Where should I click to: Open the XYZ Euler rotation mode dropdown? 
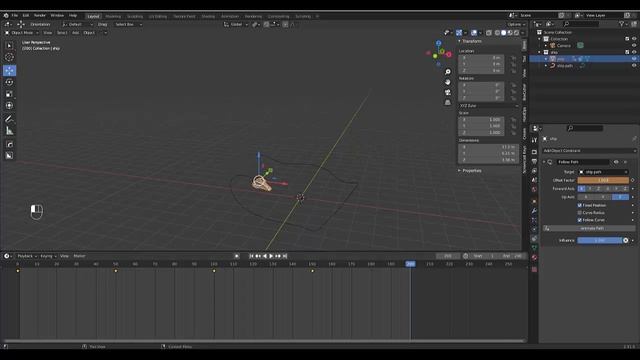coord(489,106)
